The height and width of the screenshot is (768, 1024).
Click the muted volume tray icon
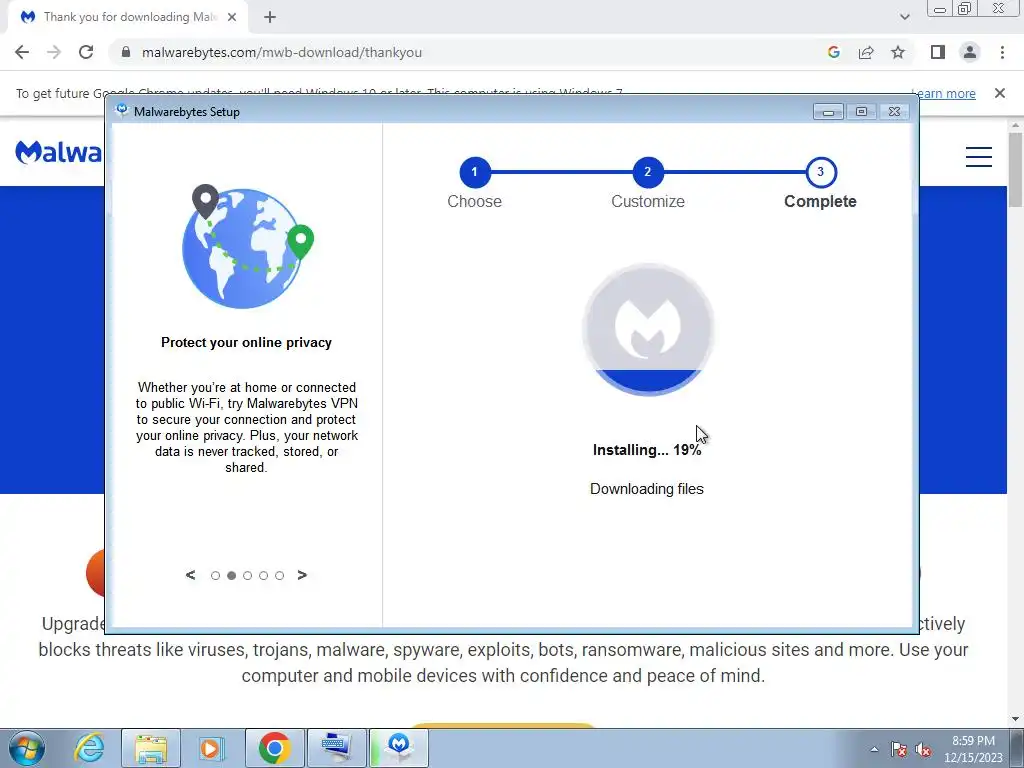923,749
